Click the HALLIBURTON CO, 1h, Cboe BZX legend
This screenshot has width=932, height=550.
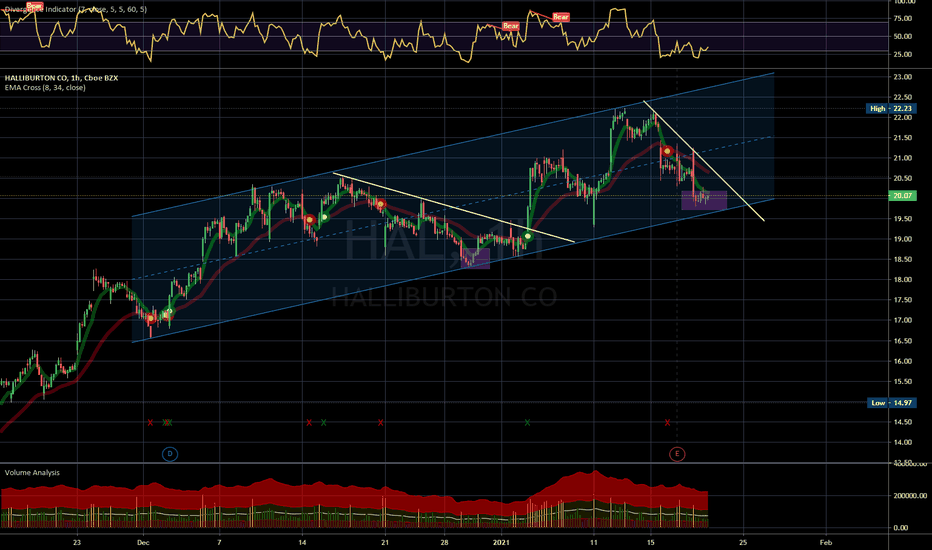pyautogui.click(x=61, y=78)
